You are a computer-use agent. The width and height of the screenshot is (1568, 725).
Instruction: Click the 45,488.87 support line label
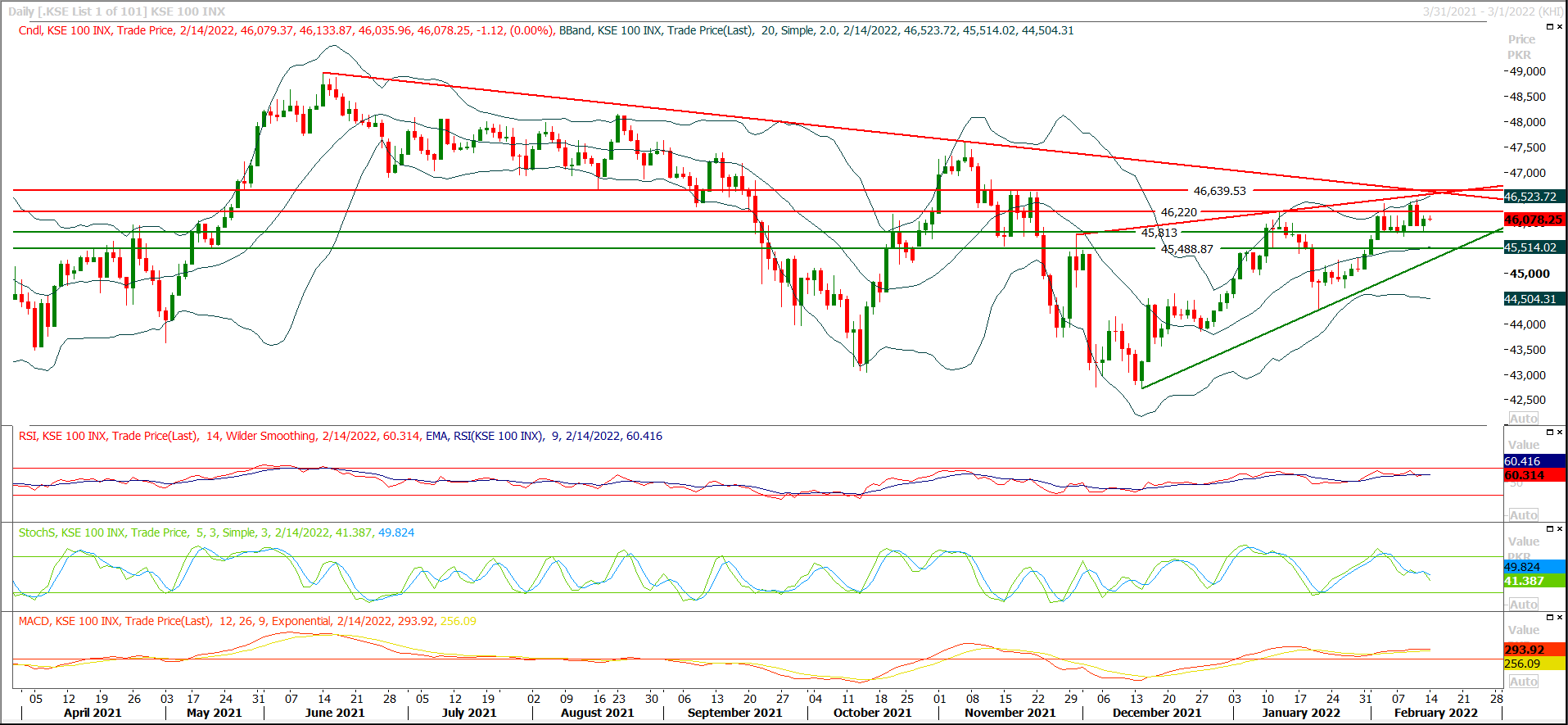tap(1187, 249)
